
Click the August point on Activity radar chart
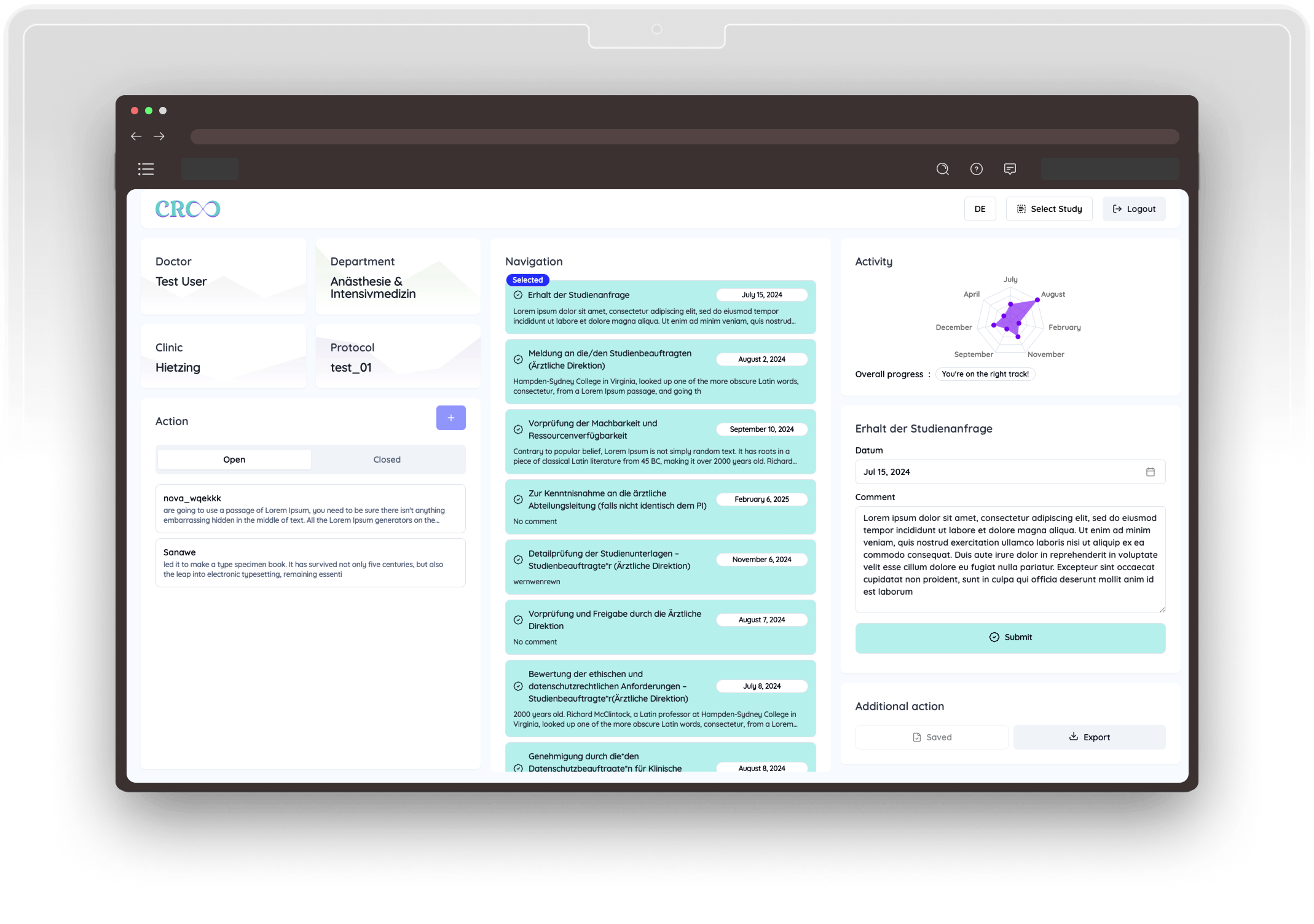(x=1037, y=300)
